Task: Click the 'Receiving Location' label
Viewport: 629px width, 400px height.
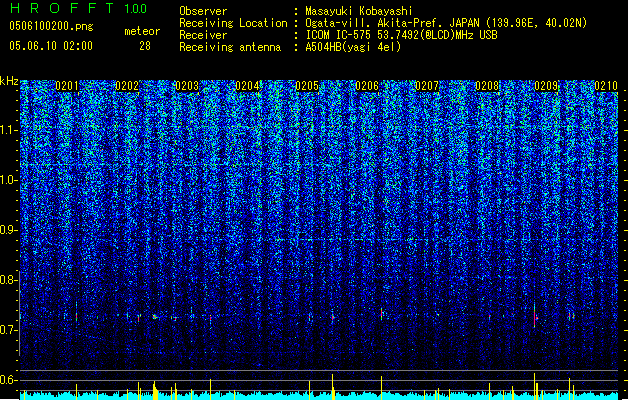Action: [233, 23]
